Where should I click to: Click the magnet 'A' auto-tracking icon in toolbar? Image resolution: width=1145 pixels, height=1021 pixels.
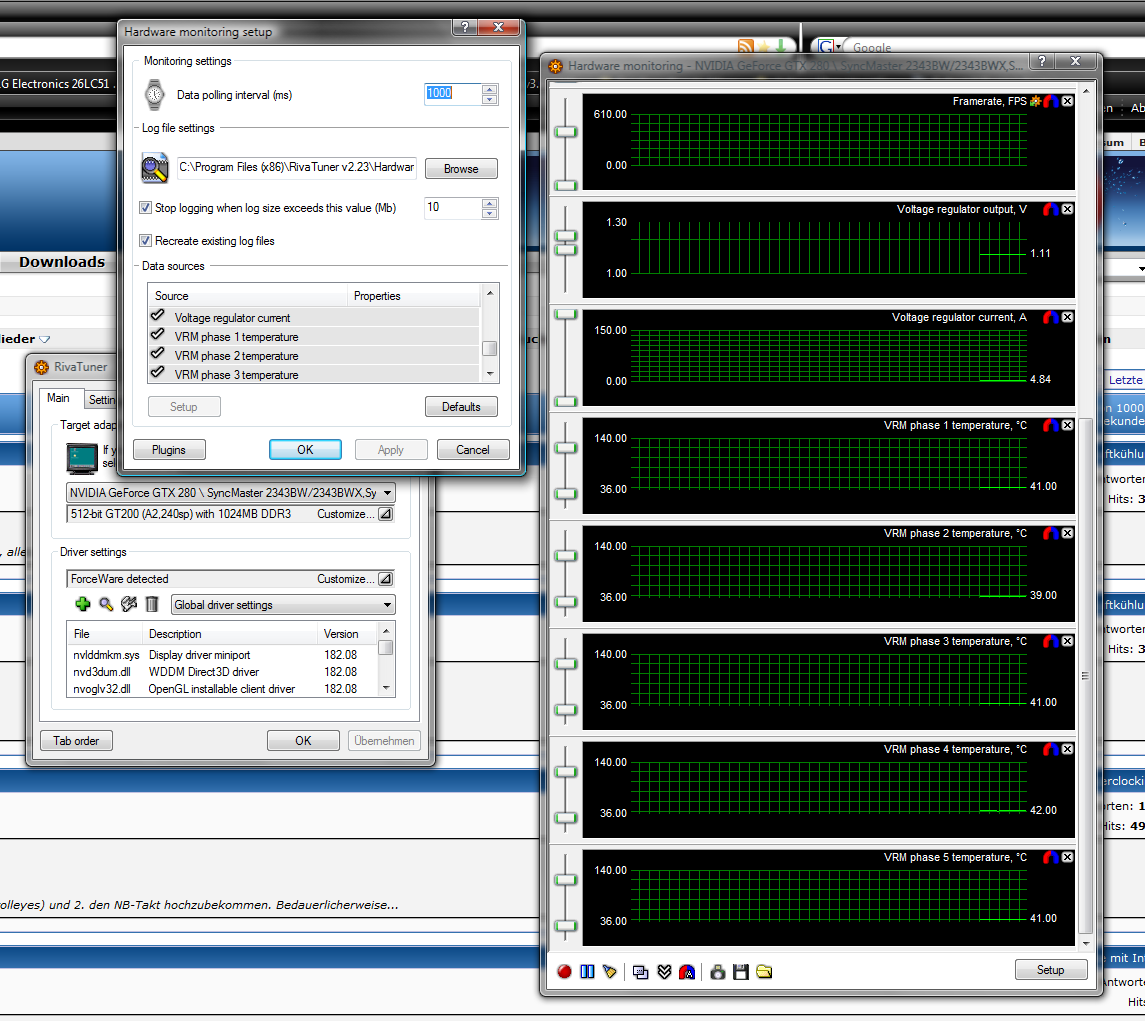pyautogui.click(x=687, y=971)
